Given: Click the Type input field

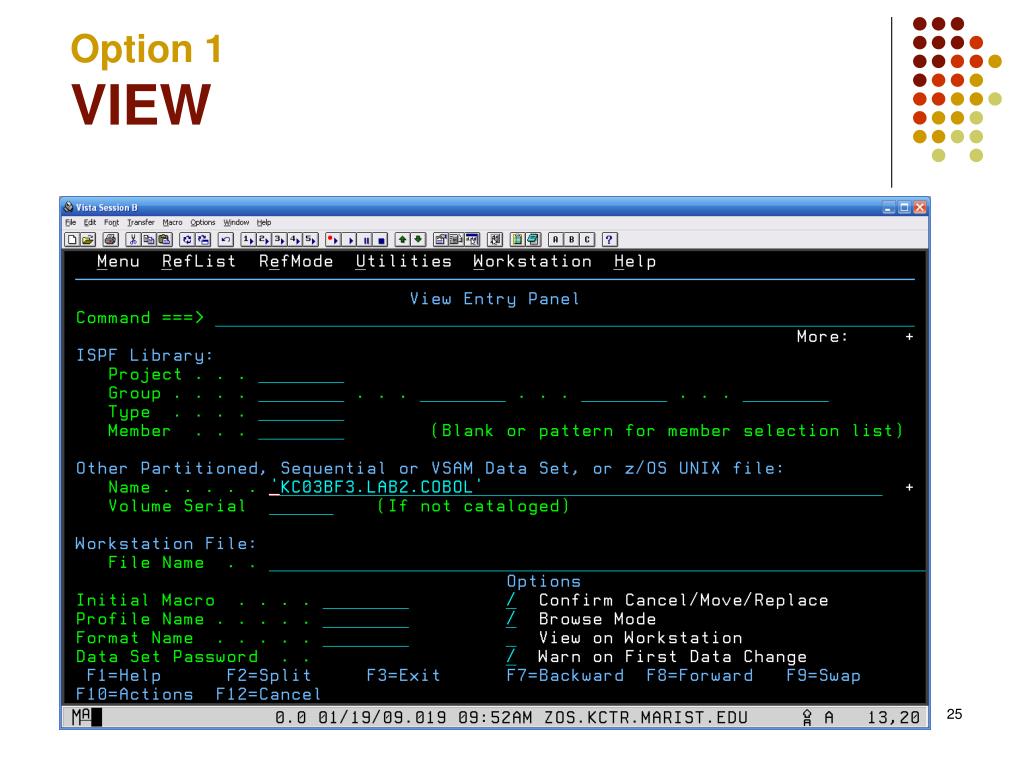Looking at the screenshot, I should tap(301, 413).
